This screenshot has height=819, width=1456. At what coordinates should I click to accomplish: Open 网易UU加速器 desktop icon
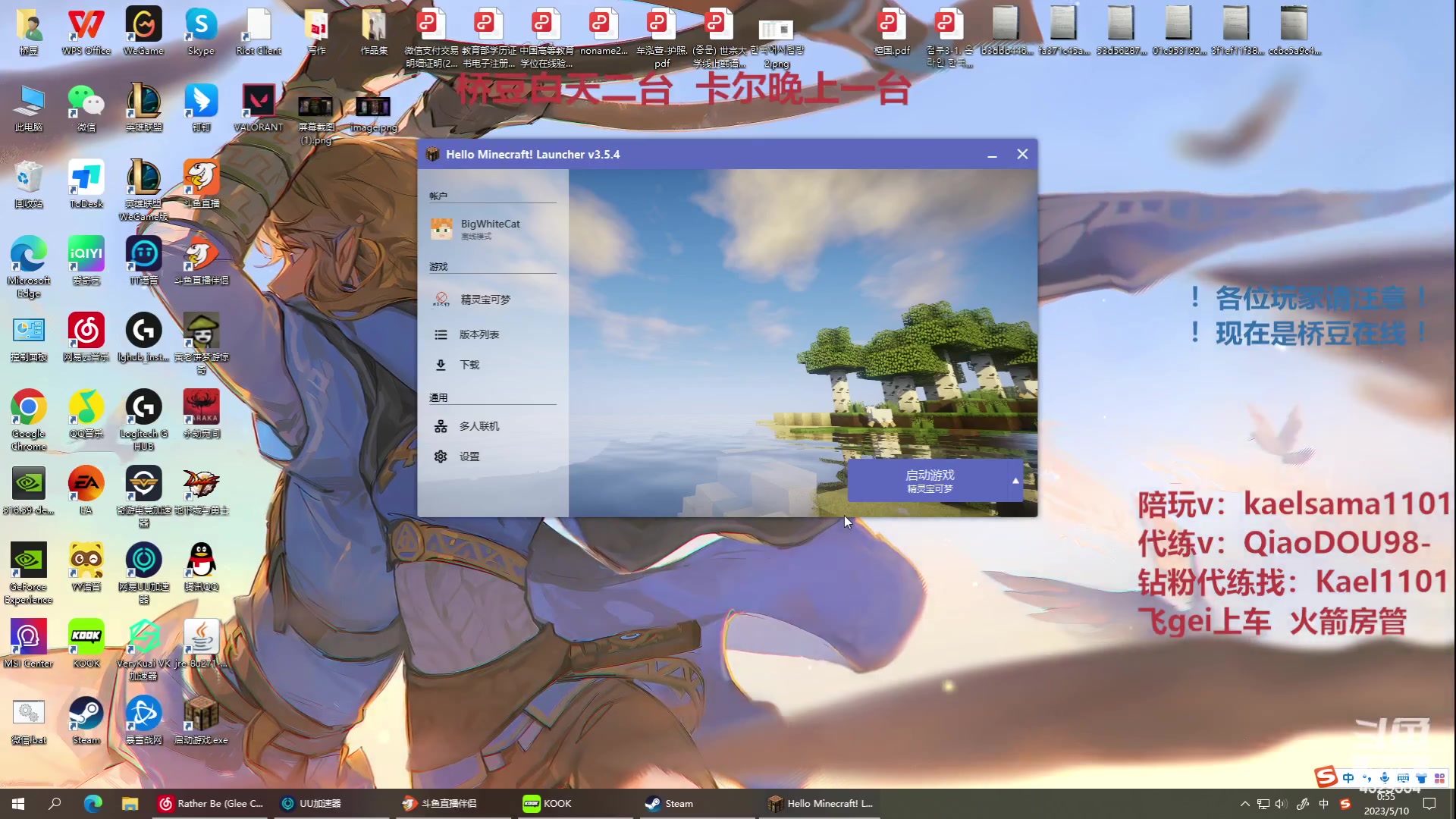pos(143,573)
